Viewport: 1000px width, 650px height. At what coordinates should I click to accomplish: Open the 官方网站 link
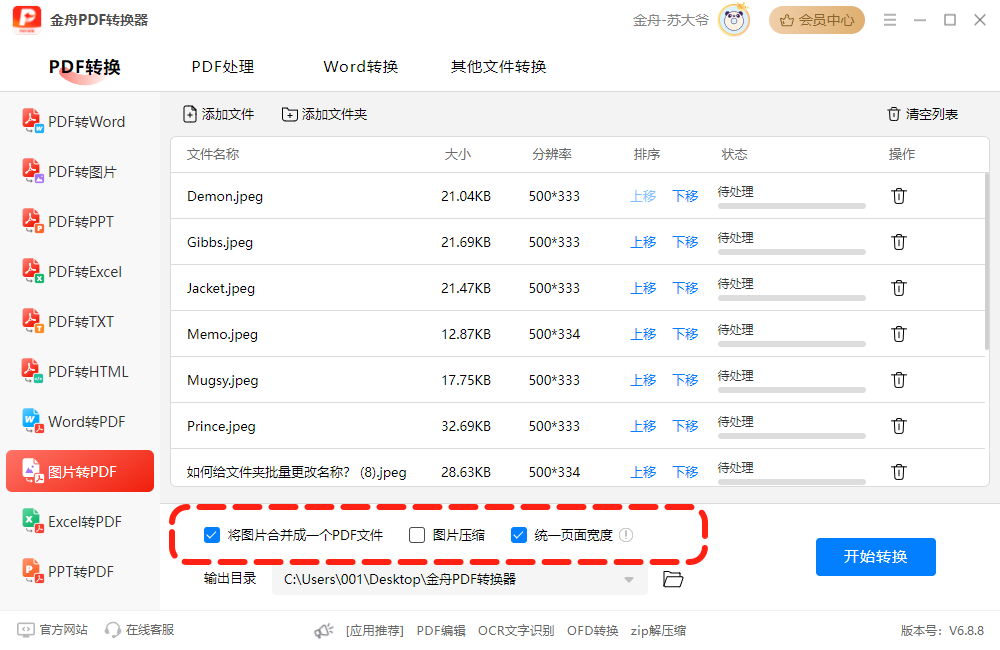(x=52, y=630)
